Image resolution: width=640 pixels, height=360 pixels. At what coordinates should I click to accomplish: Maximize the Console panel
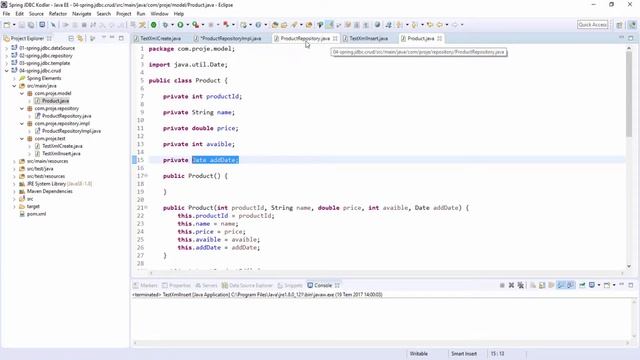[631, 285]
